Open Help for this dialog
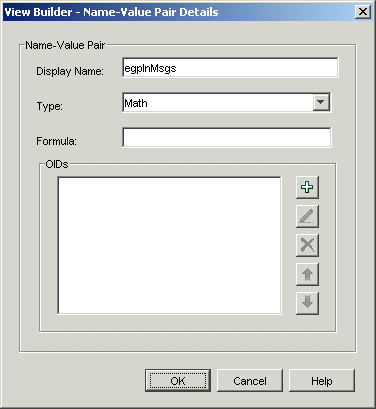Viewport: 376px width, 409px height. (322, 380)
